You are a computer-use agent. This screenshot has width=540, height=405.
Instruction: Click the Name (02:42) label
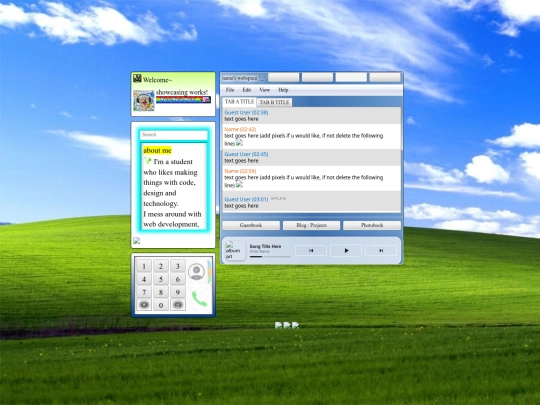click(240, 129)
